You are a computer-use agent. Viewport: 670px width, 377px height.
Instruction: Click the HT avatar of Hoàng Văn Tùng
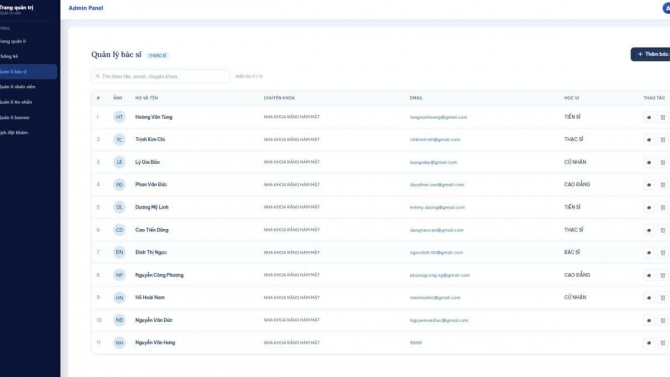pos(119,117)
